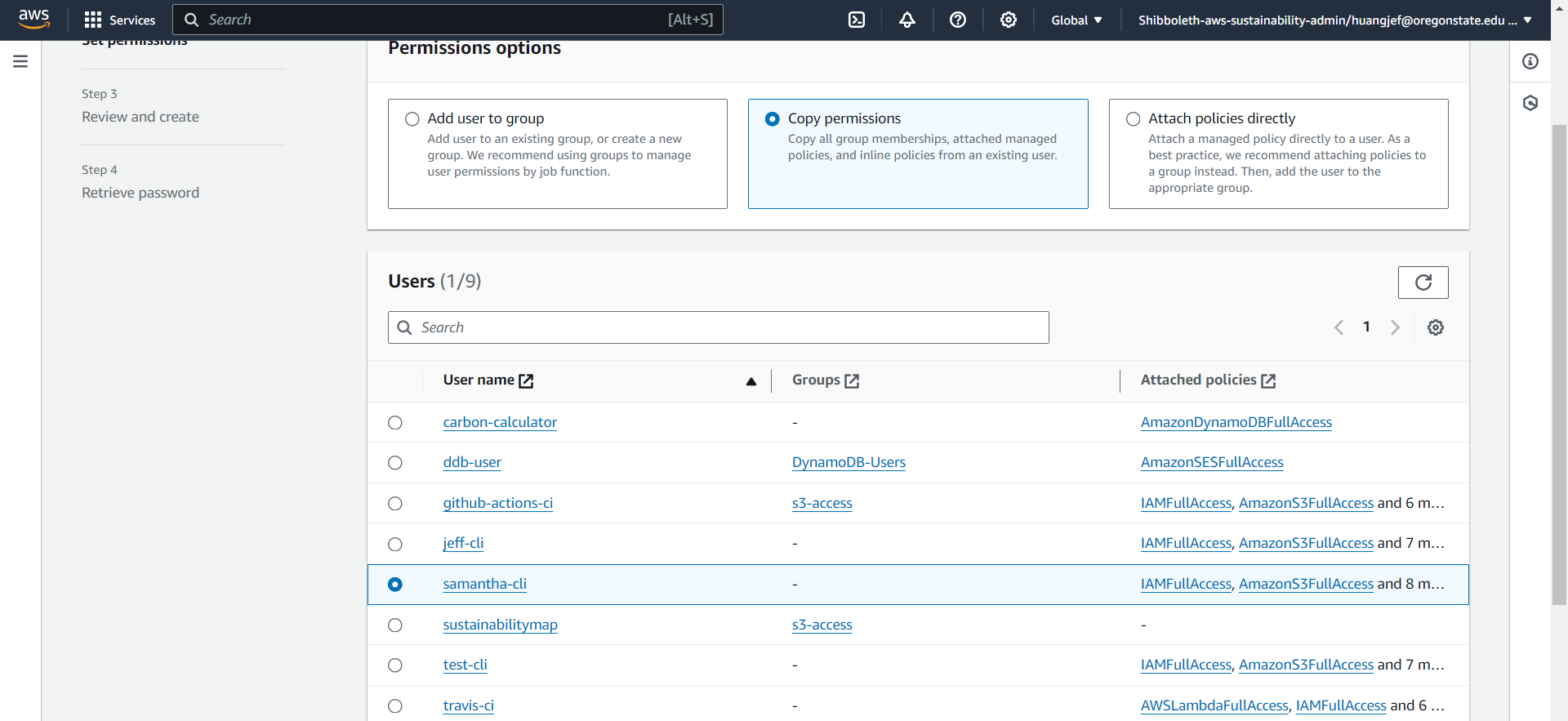This screenshot has width=1568, height=721.
Task: Open the samantha-cli user link
Action: 485,584
